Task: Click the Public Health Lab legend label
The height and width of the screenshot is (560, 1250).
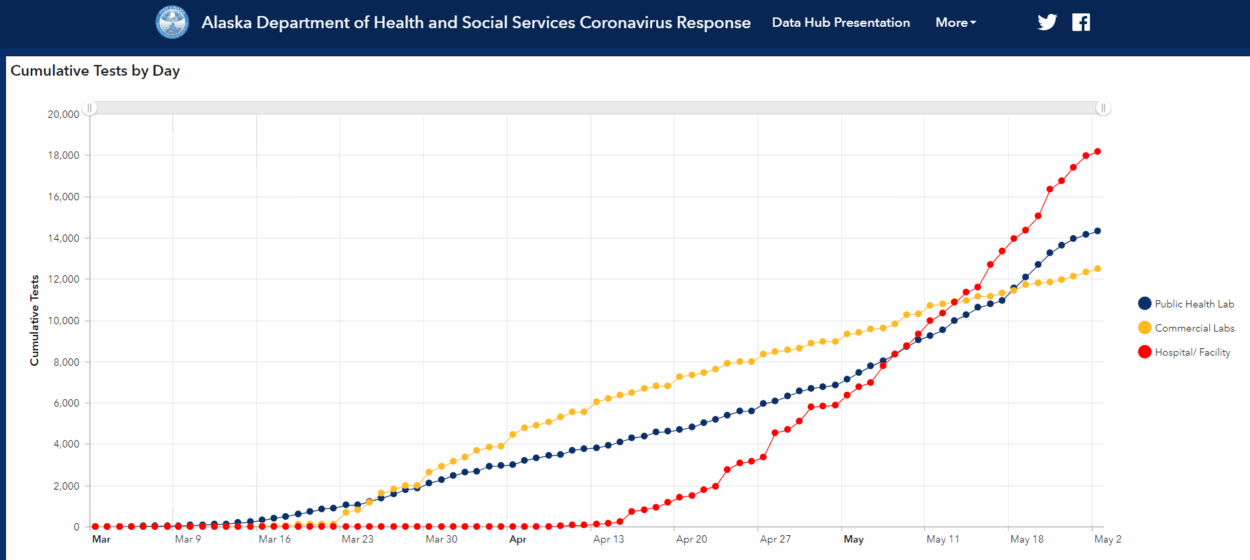Action: (x=1194, y=304)
